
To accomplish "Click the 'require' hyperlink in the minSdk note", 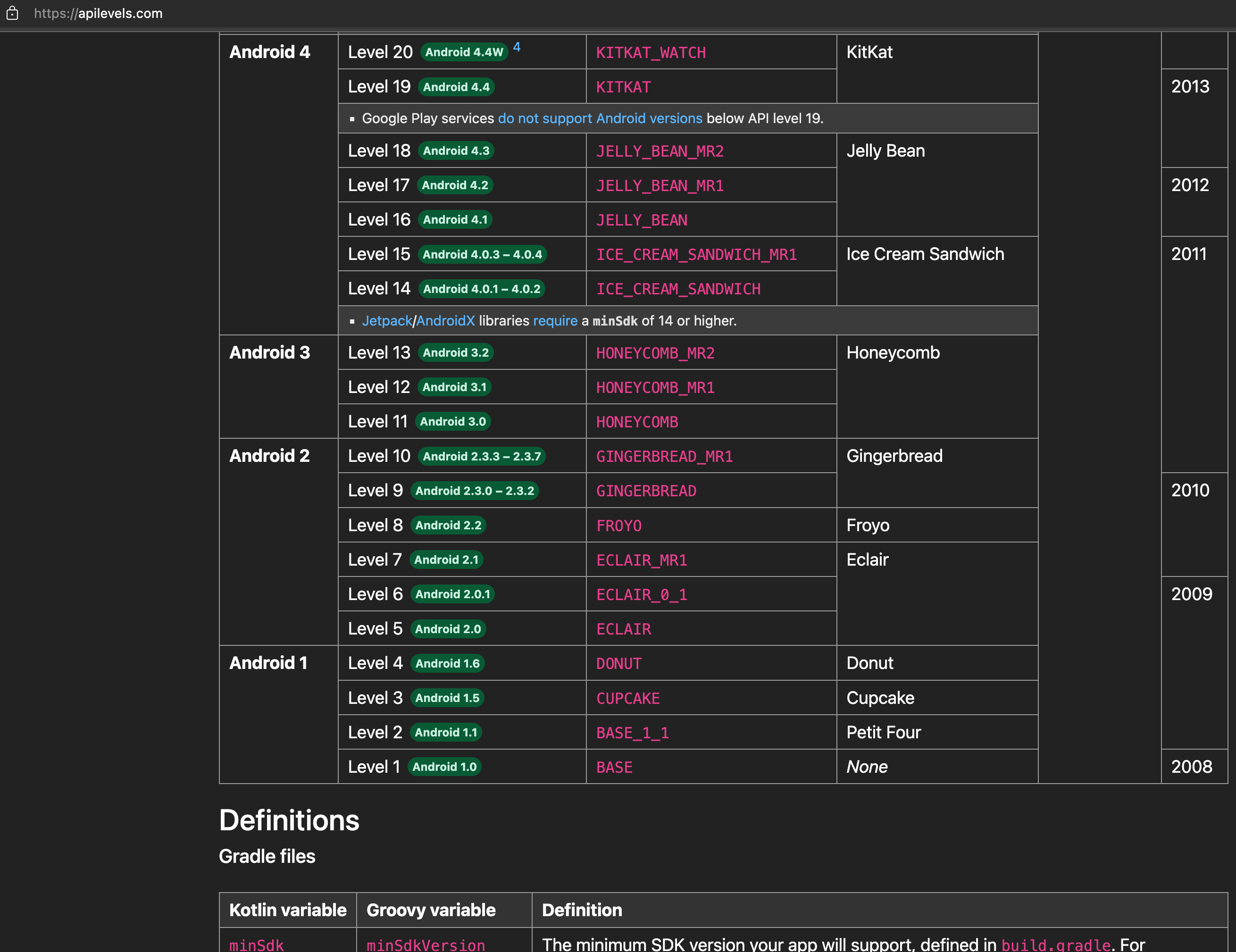I will click(x=555, y=321).
